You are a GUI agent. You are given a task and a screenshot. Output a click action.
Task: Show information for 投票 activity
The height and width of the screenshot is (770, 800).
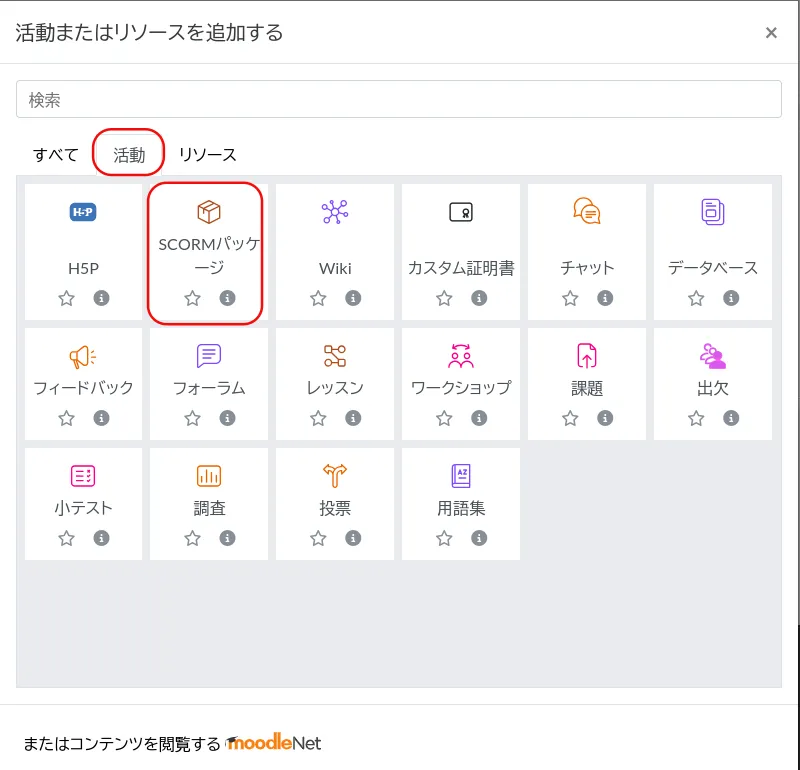(353, 538)
